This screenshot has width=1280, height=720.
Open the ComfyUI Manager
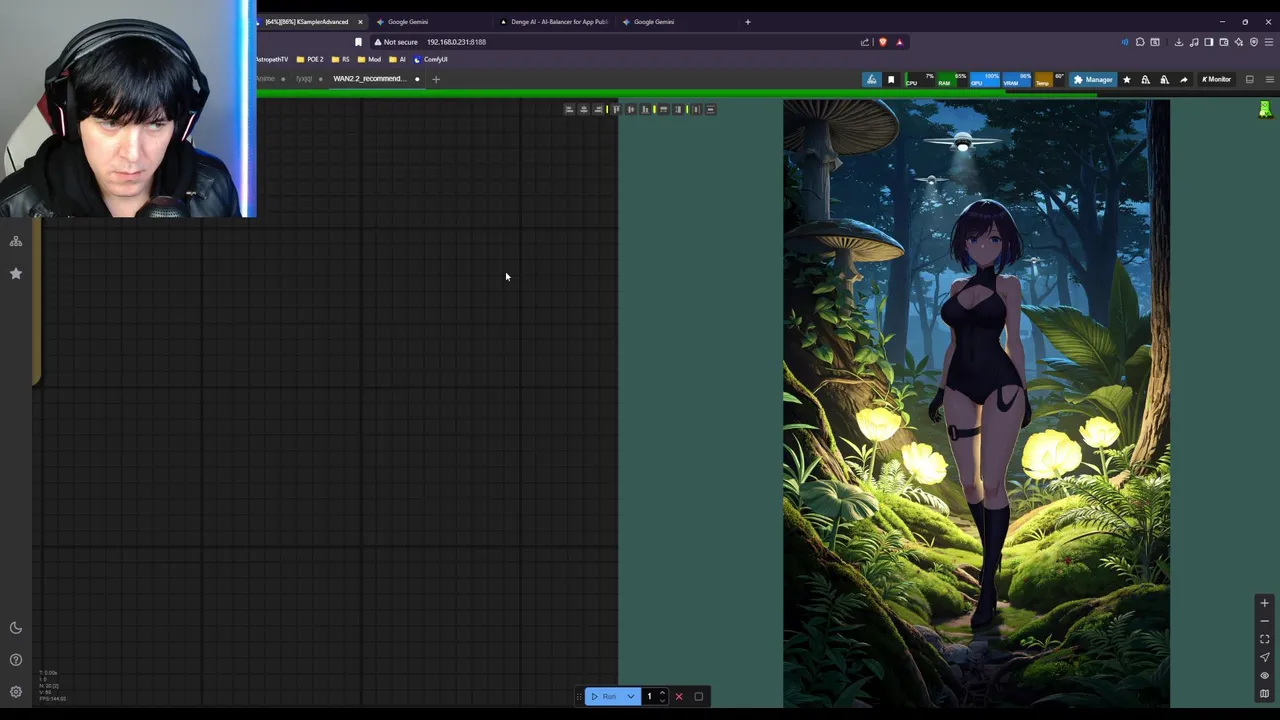click(x=1093, y=80)
